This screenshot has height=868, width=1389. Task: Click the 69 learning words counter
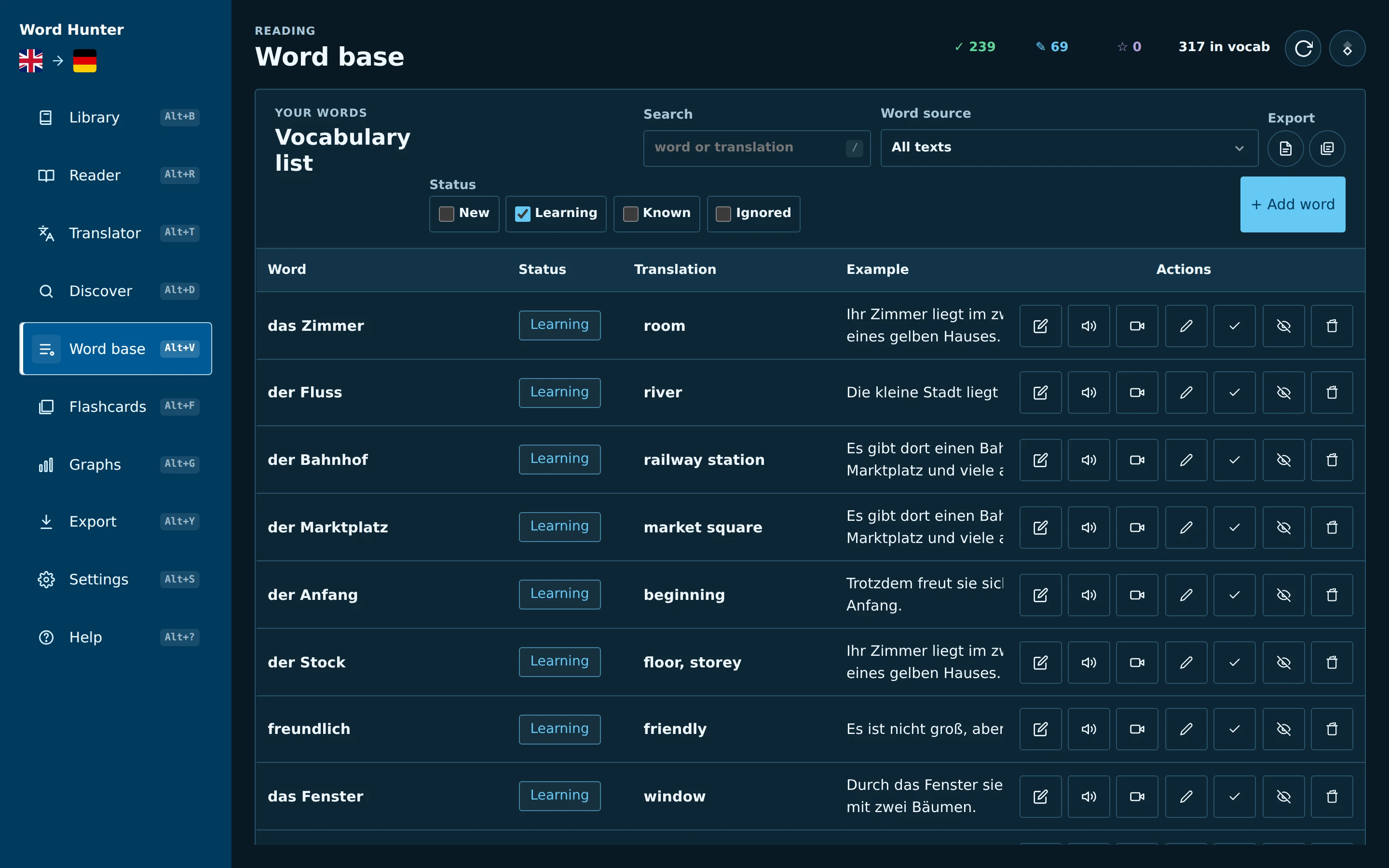[x=1051, y=47]
